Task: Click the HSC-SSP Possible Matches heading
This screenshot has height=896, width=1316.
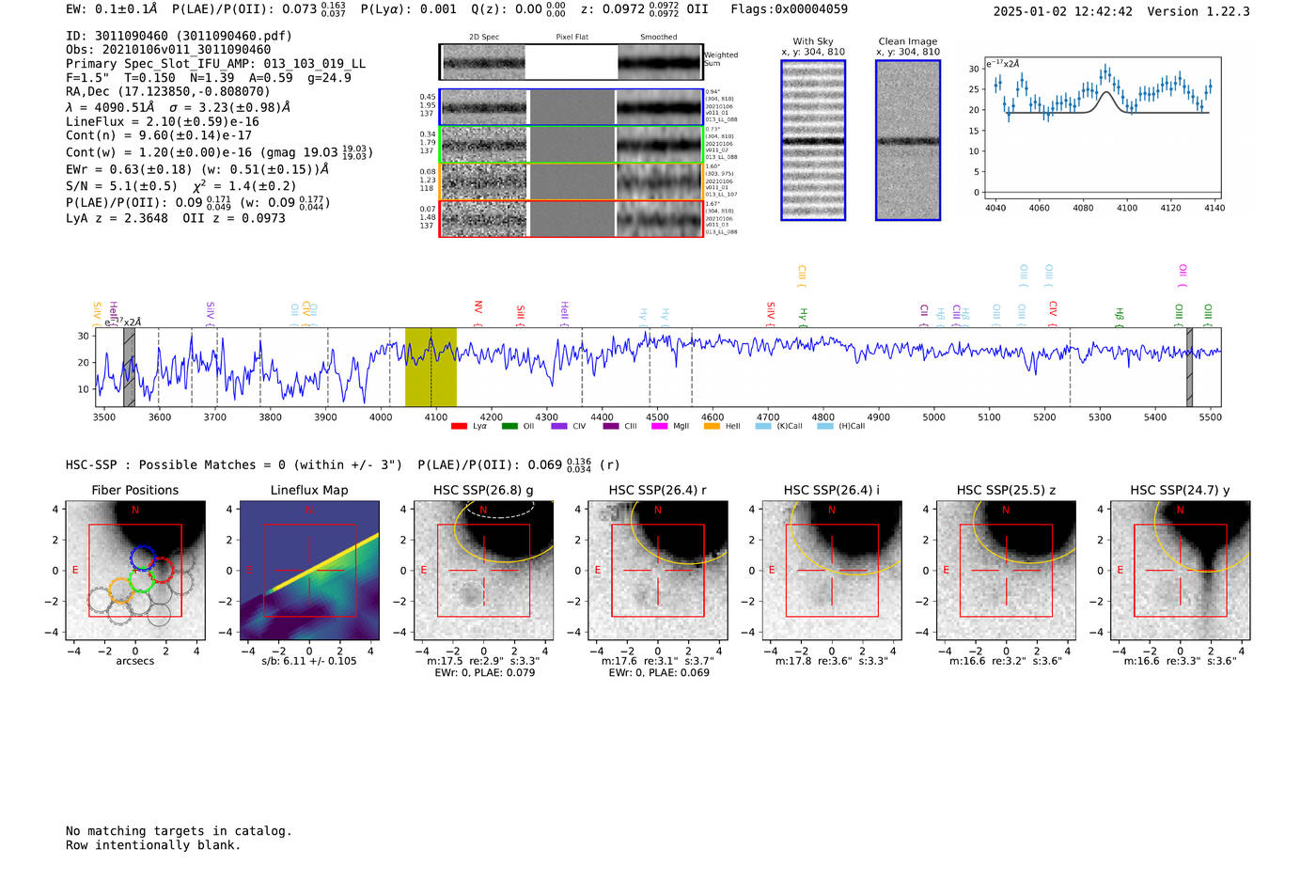Action: click(233, 464)
